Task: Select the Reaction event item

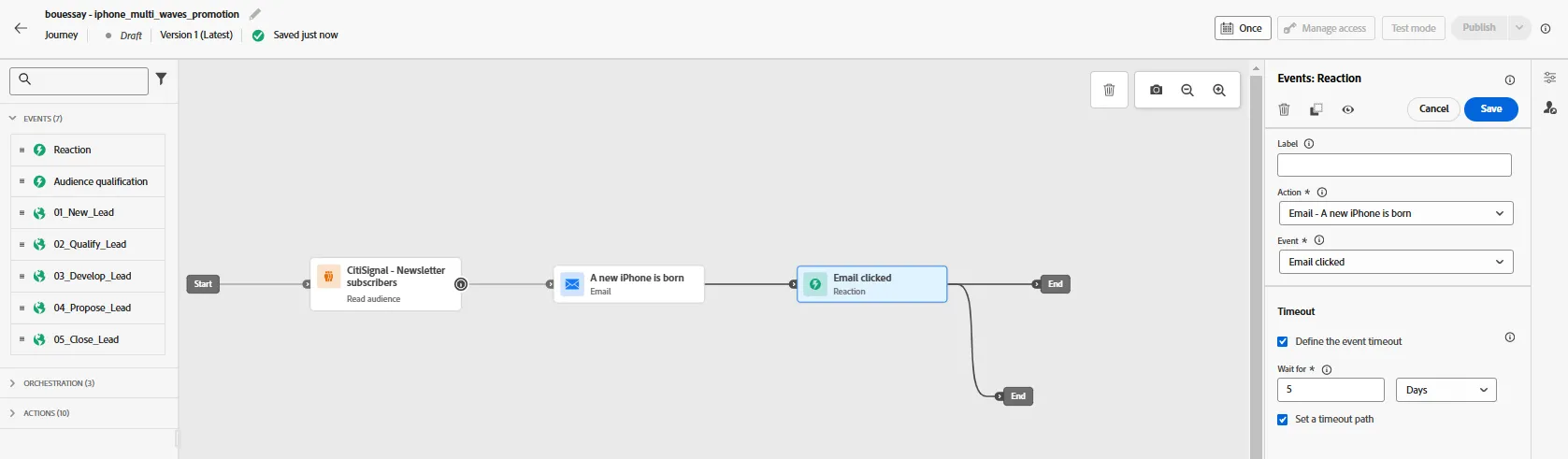Action: 88,150
